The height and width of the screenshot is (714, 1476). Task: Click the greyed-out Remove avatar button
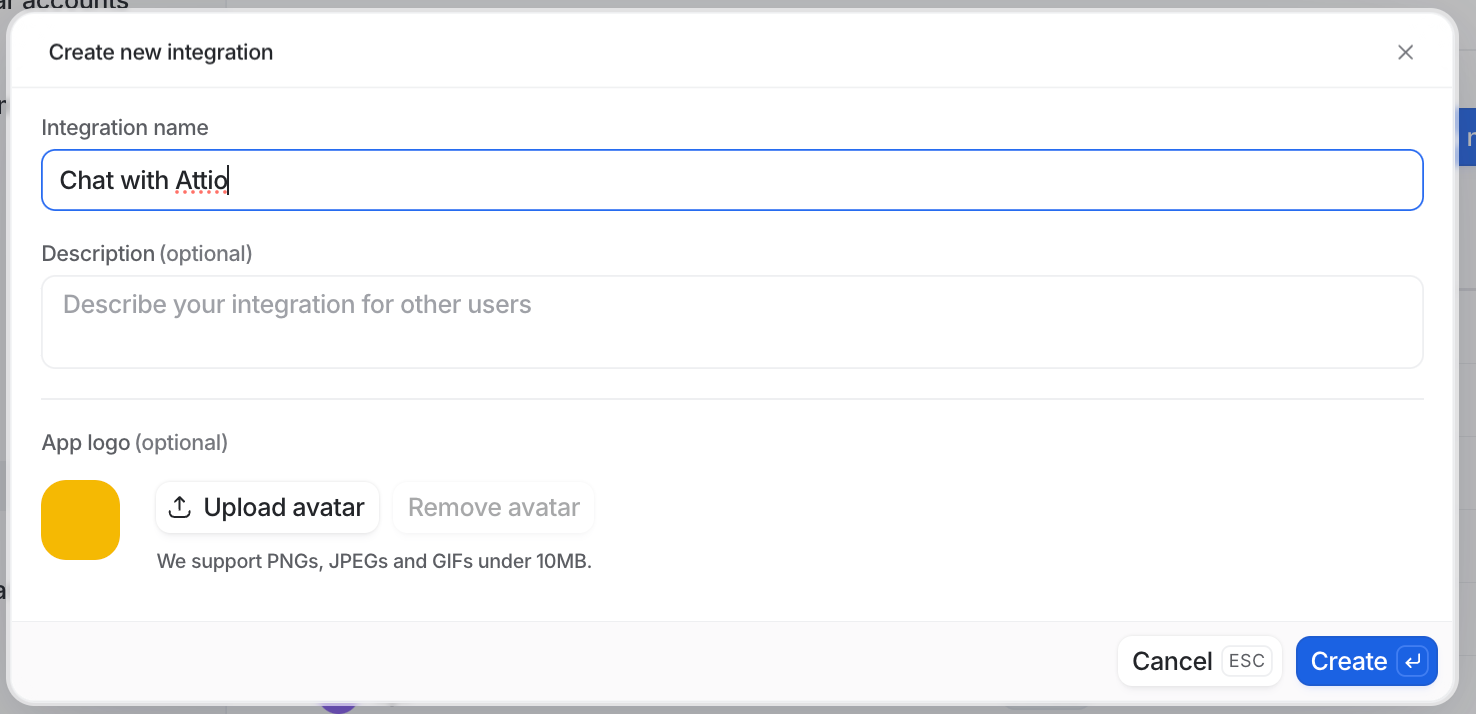click(x=493, y=507)
